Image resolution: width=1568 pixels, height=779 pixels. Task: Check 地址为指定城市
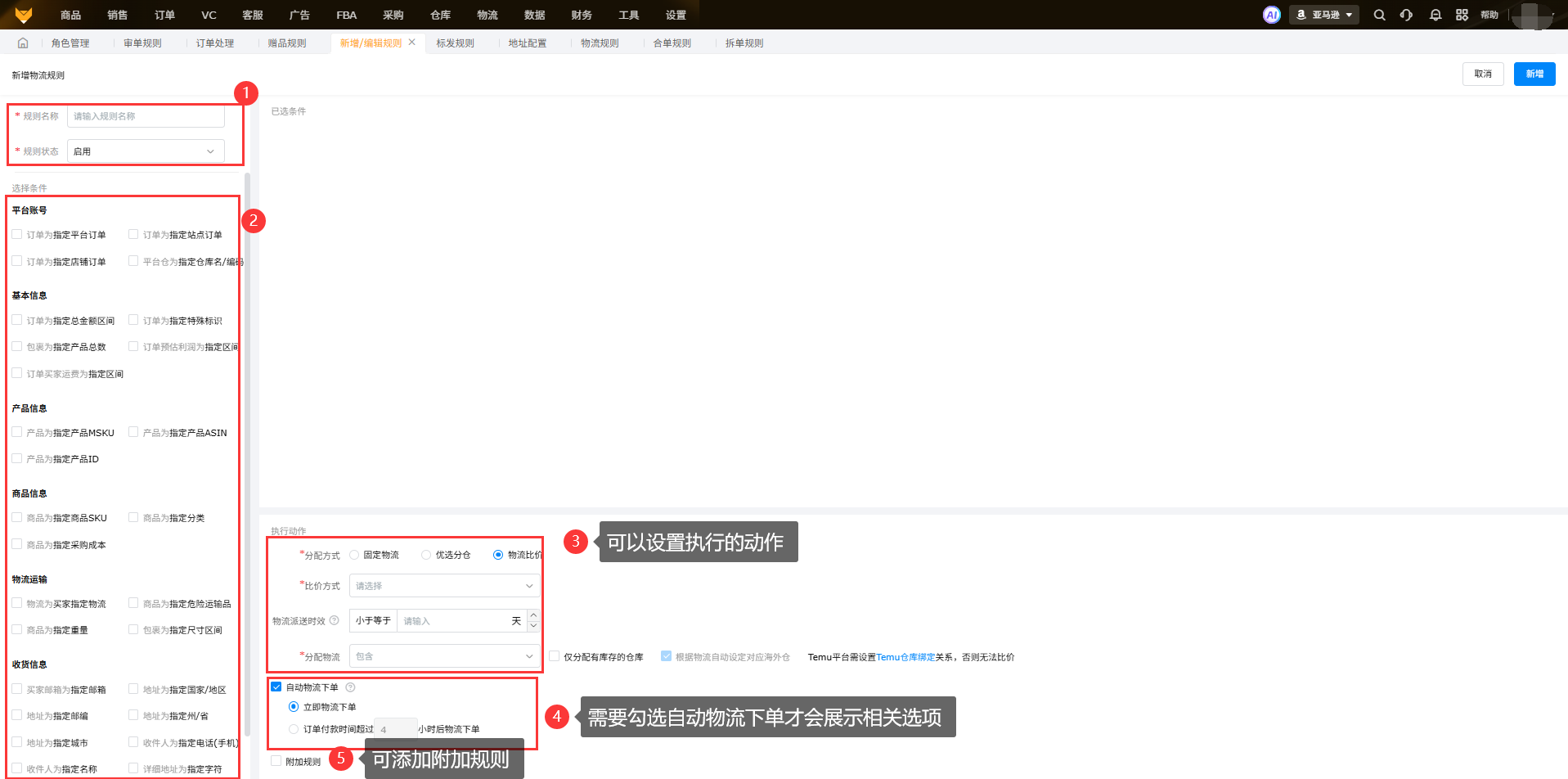pos(17,742)
